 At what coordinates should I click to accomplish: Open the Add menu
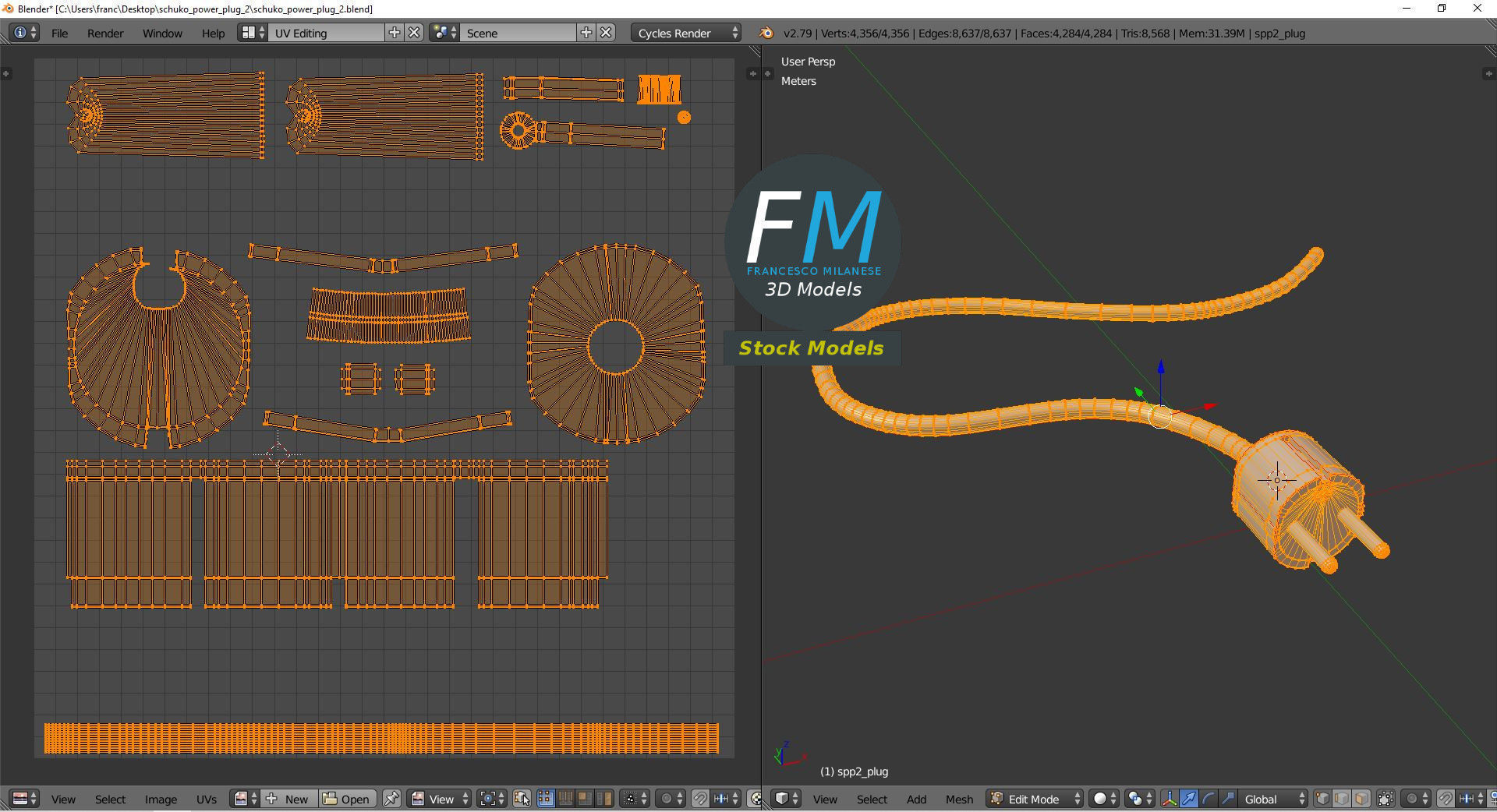[x=916, y=799]
